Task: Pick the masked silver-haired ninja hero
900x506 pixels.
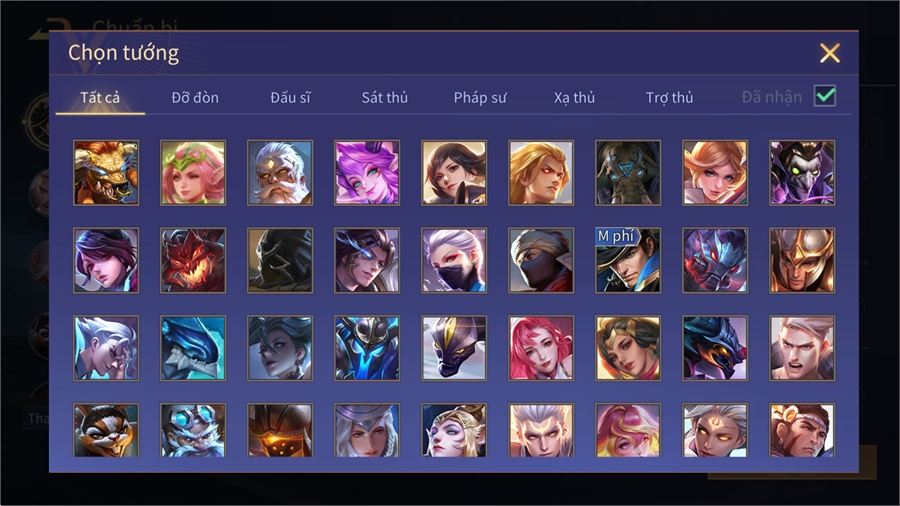Action: (454, 260)
